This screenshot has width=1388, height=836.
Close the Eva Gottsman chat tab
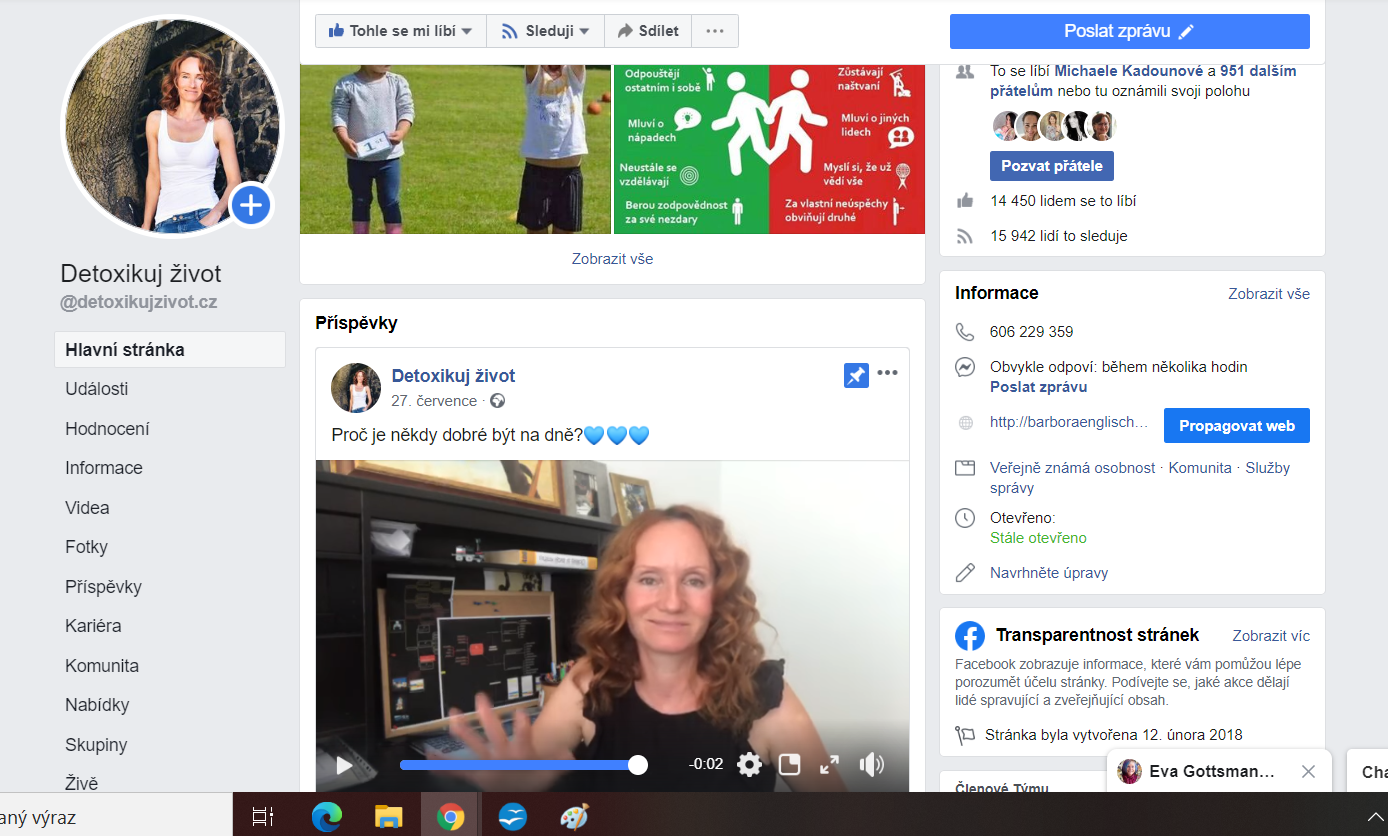(x=1308, y=772)
